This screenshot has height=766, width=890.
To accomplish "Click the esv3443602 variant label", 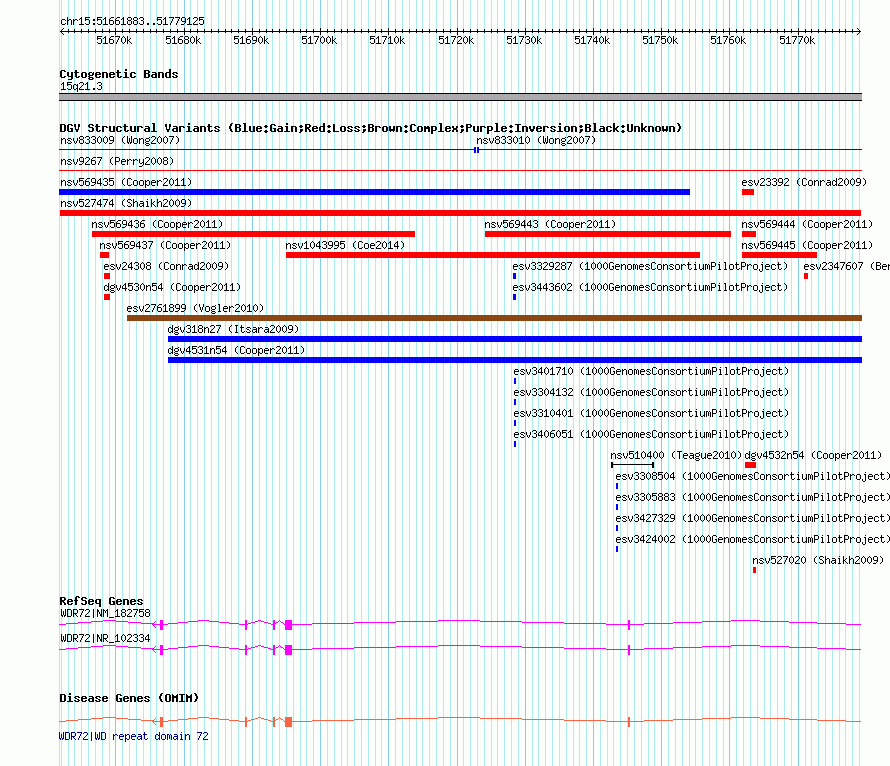I will click(650, 287).
